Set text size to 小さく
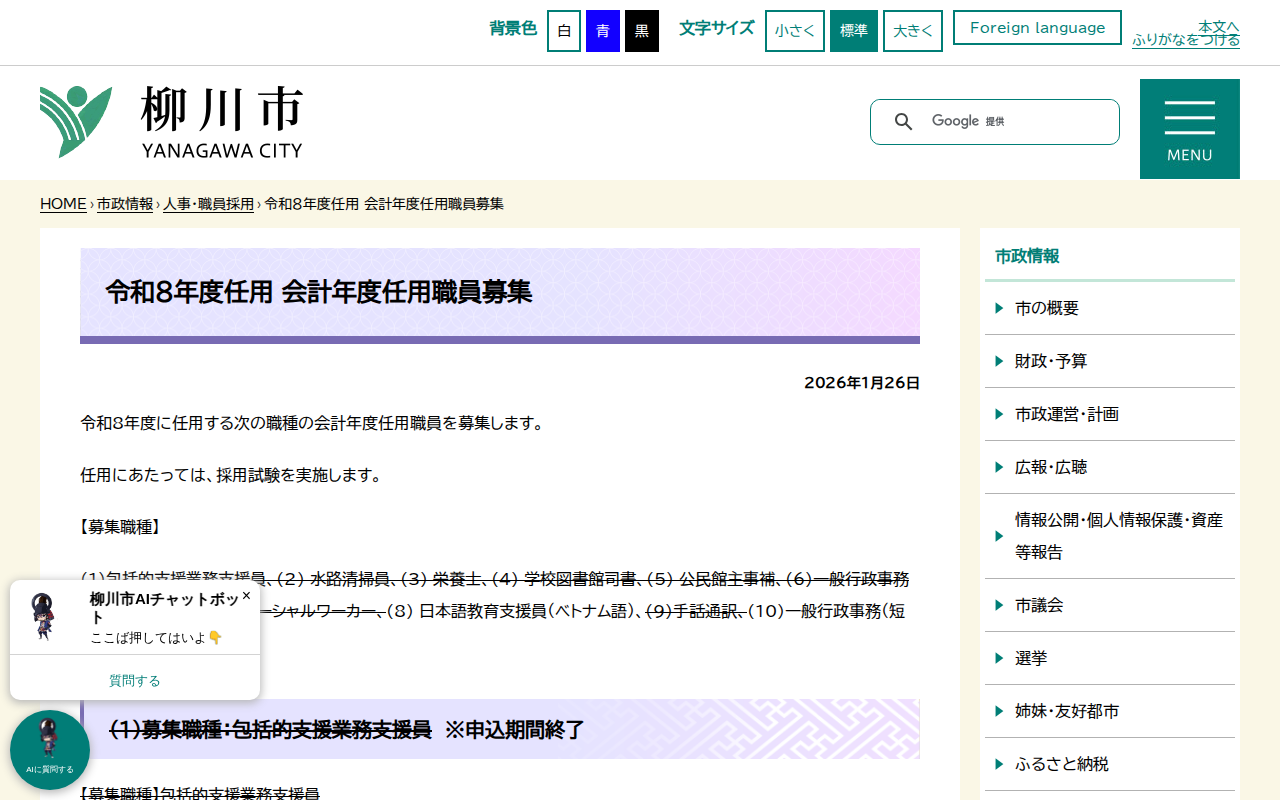This screenshot has width=1280, height=800. (x=794, y=30)
